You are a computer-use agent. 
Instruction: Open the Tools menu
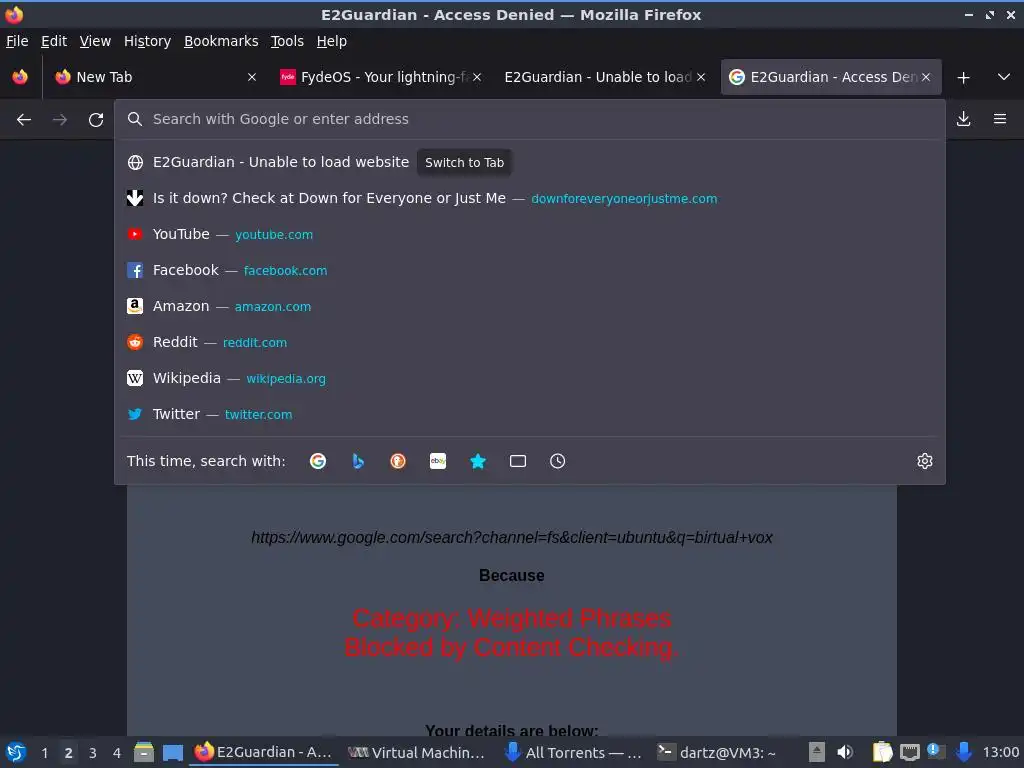coord(287,41)
